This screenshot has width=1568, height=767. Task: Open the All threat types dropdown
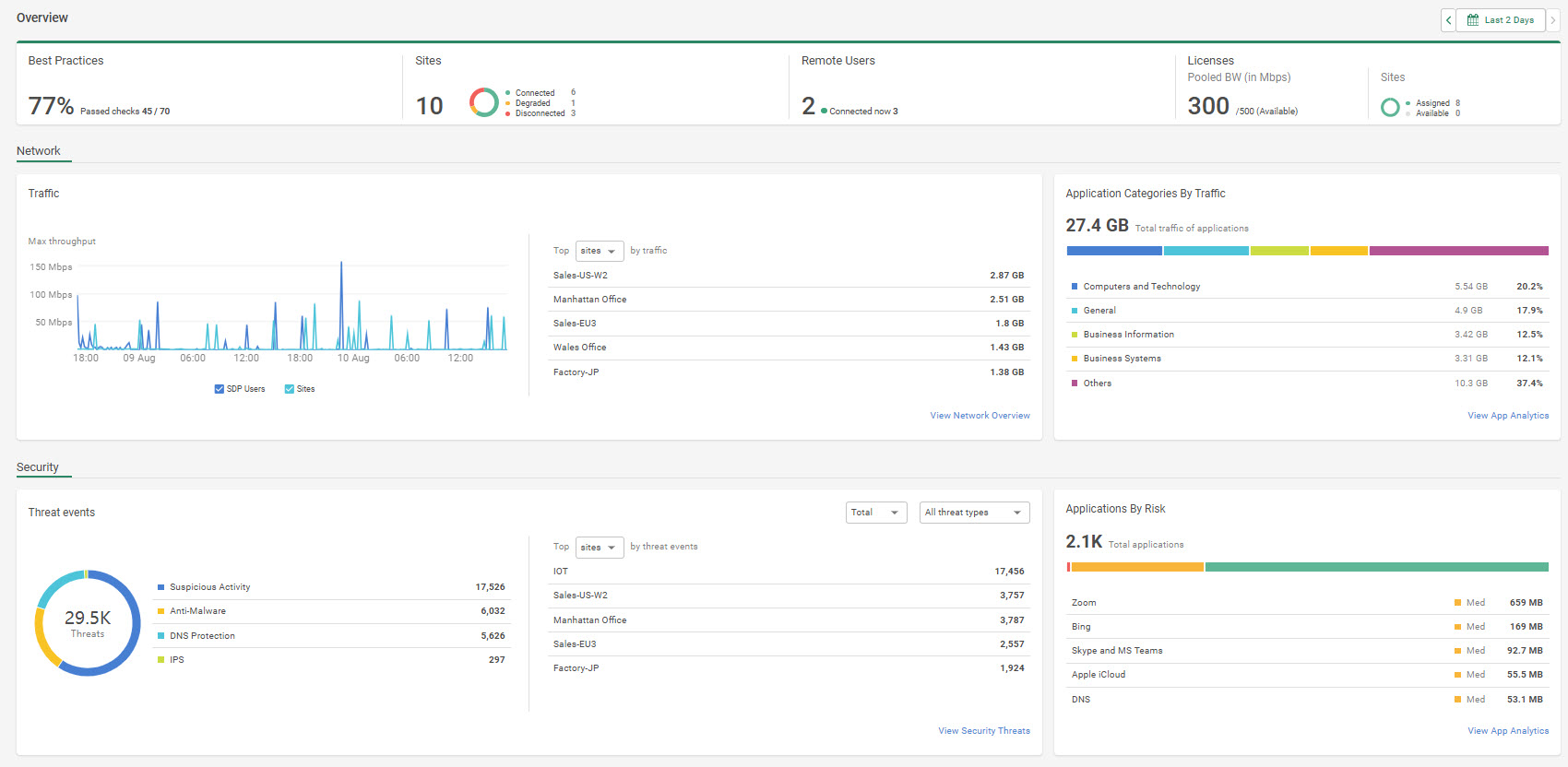pos(974,513)
